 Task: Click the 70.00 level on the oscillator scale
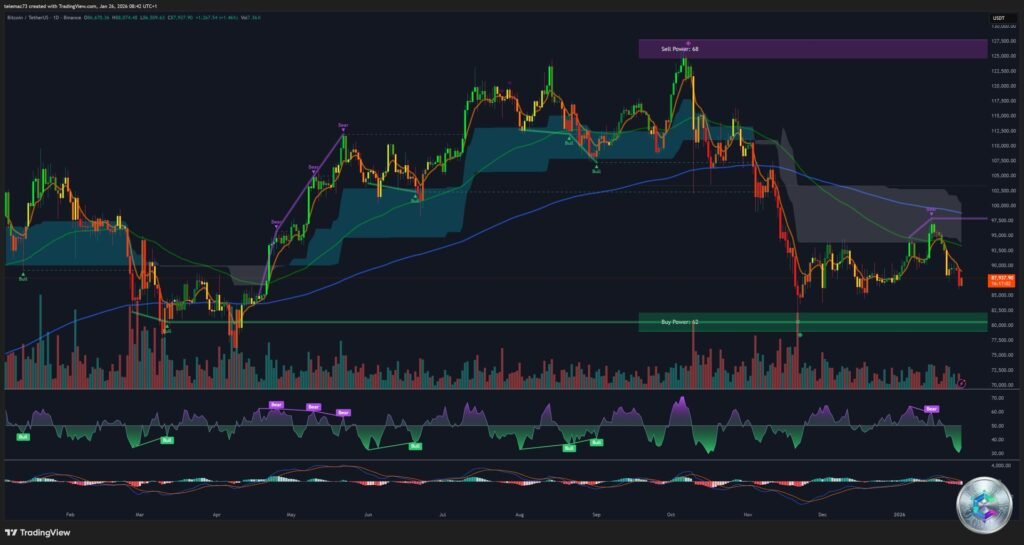998,398
